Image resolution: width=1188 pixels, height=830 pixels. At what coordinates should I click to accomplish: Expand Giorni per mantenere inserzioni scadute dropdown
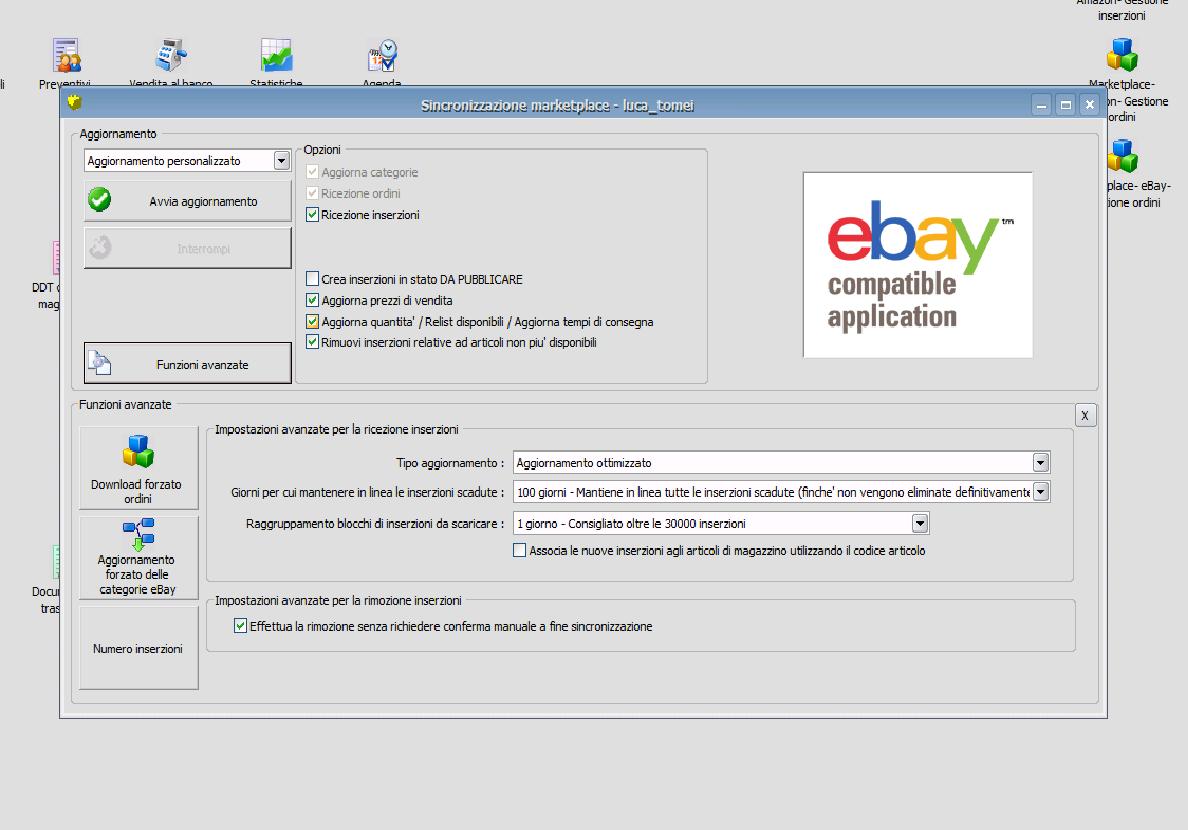point(1040,492)
